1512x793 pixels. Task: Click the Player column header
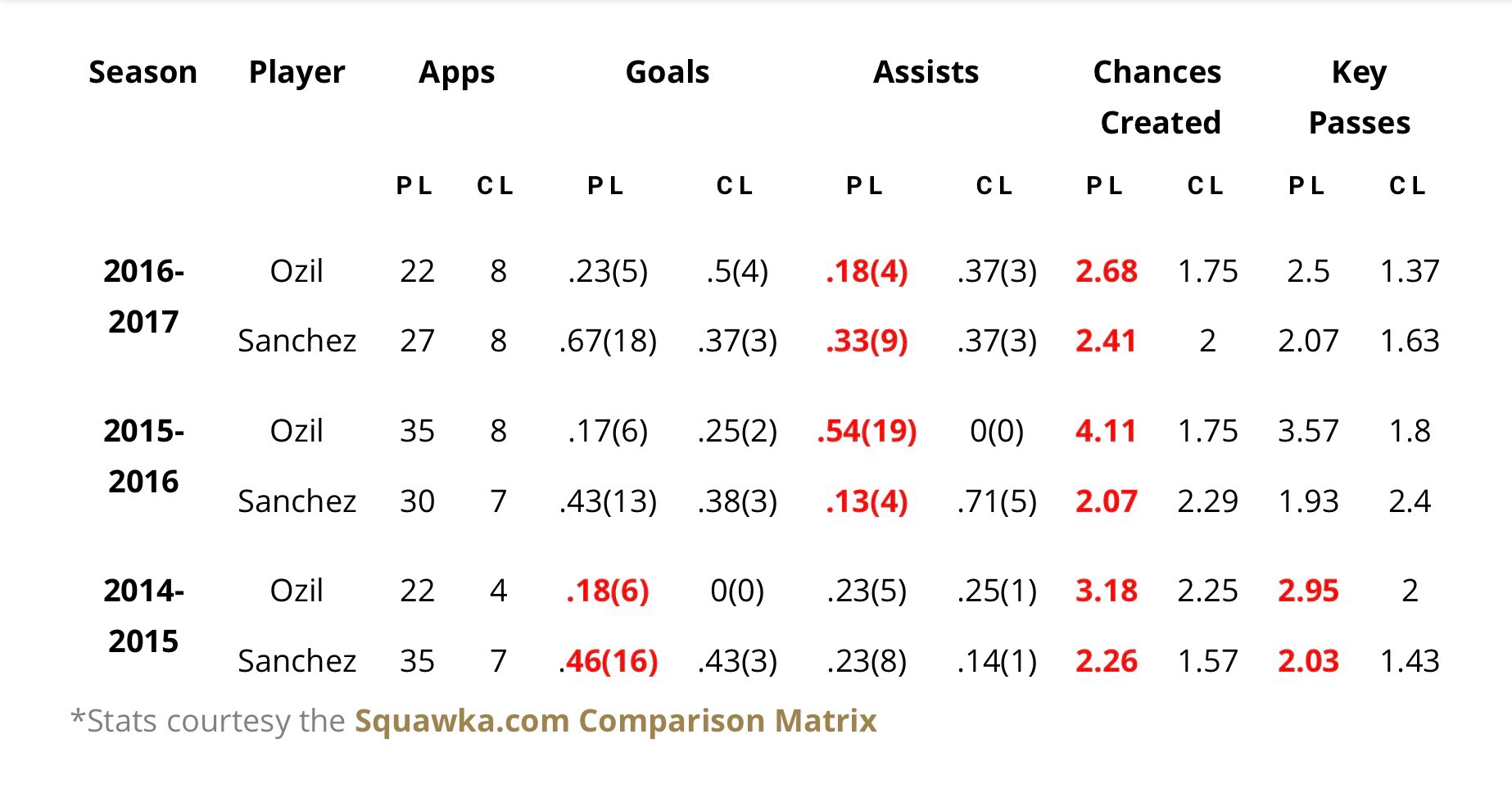[x=297, y=72]
